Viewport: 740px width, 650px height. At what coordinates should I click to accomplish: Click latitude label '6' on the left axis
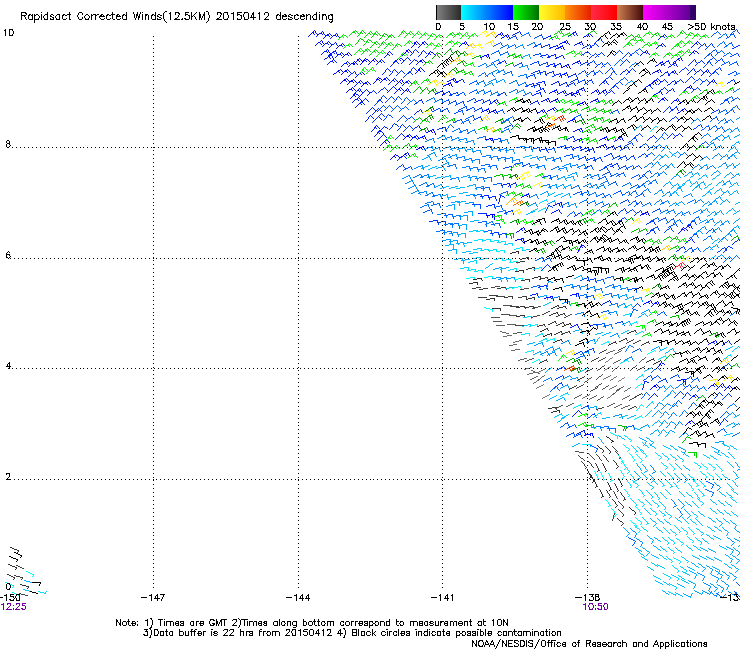tap(8, 255)
